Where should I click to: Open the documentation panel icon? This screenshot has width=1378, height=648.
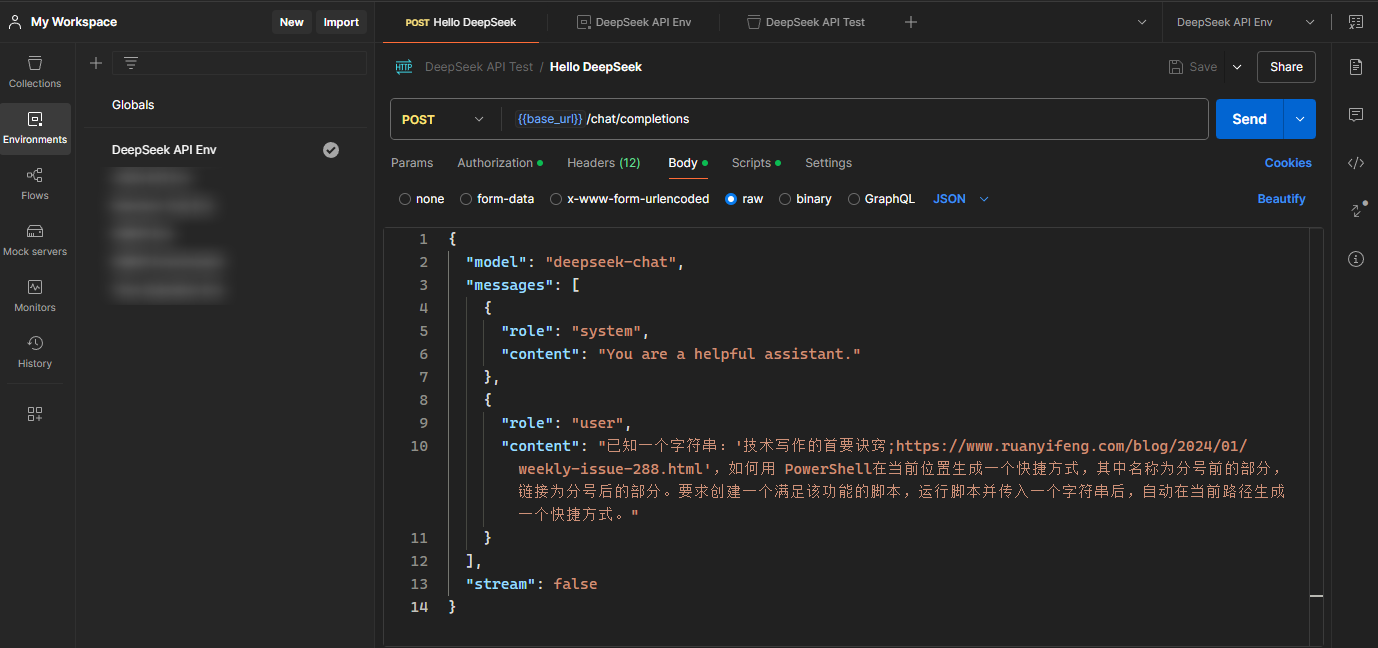[1356, 67]
